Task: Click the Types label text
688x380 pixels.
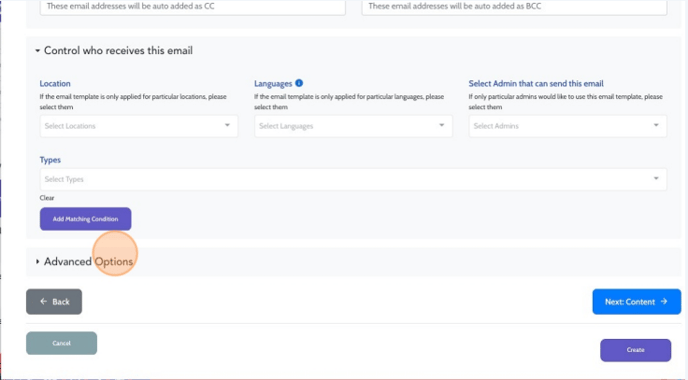Action: click(50, 160)
